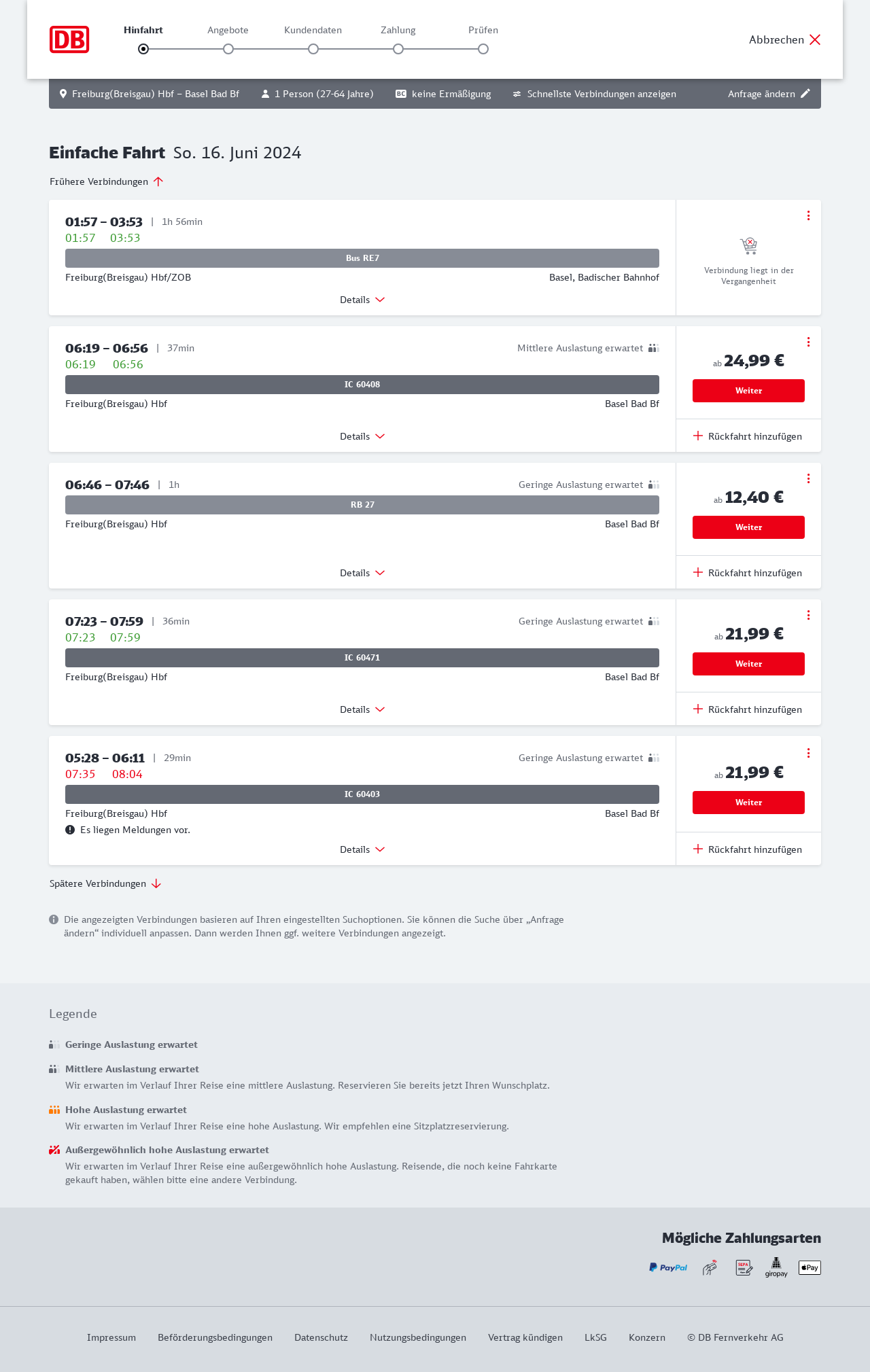Click Weiter for the 24,99 € fare
The height and width of the screenshot is (1372, 870).
[748, 391]
